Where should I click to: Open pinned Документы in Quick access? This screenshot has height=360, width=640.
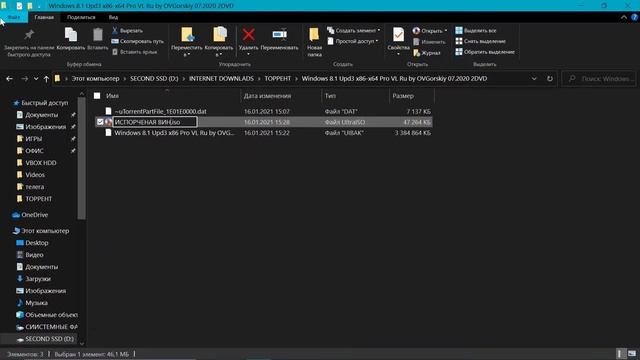point(41,115)
